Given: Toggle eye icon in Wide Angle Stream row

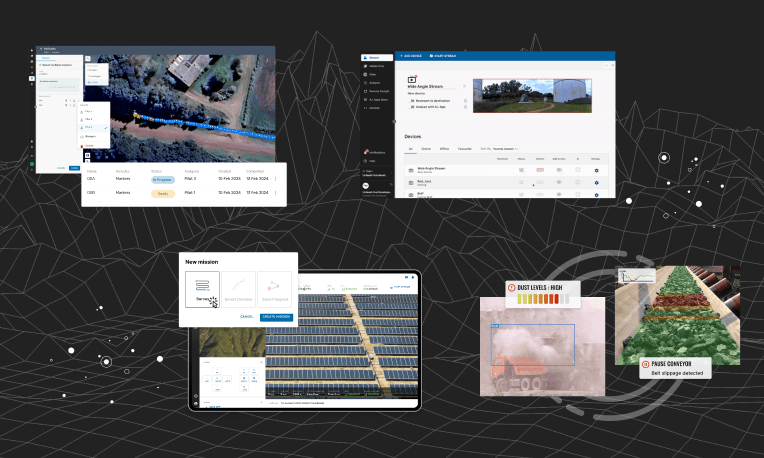Looking at the screenshot, I should pyautogui.click(x=559, y=170).
